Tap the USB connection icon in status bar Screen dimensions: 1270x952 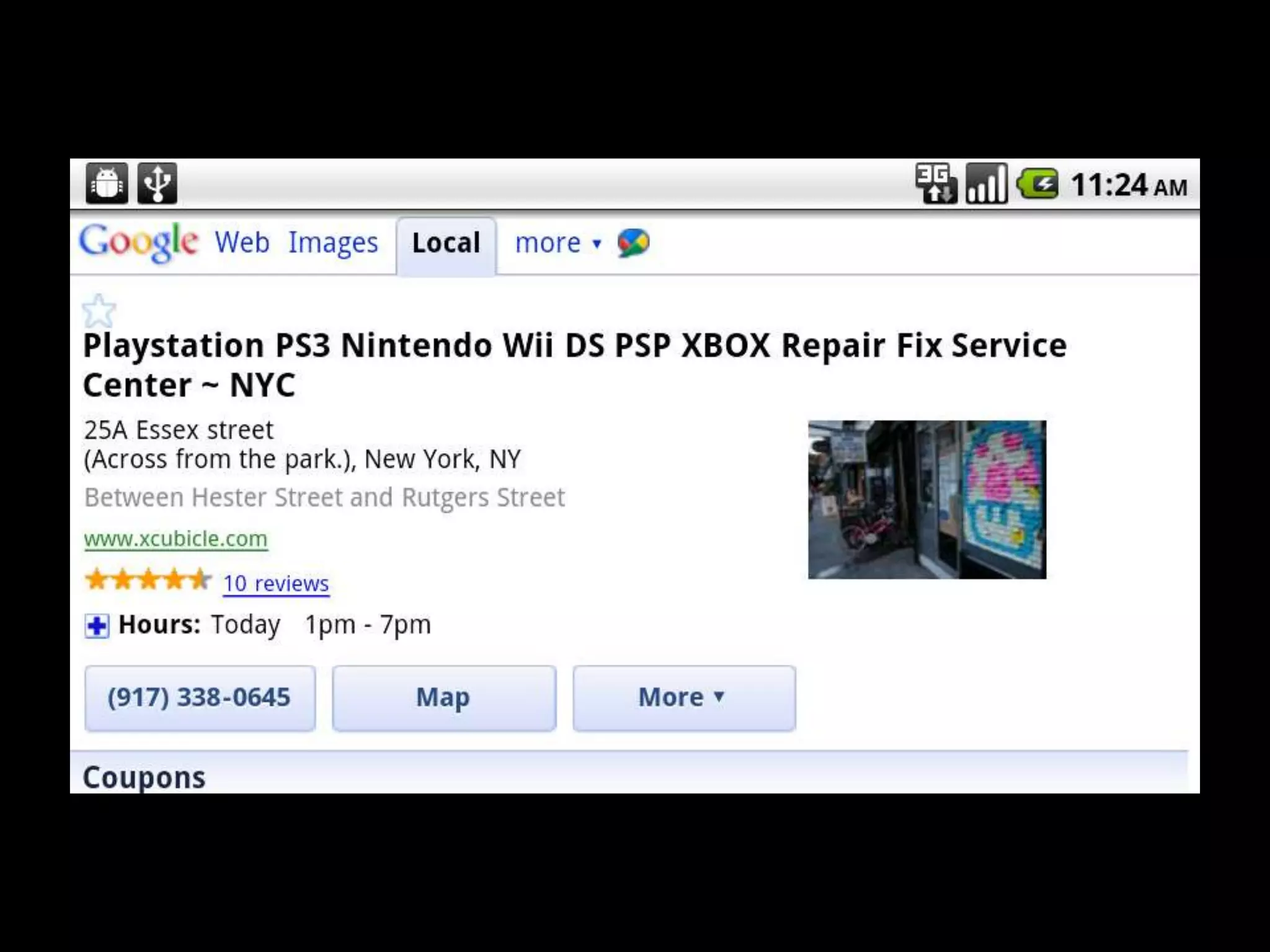[x=157, y=183]
